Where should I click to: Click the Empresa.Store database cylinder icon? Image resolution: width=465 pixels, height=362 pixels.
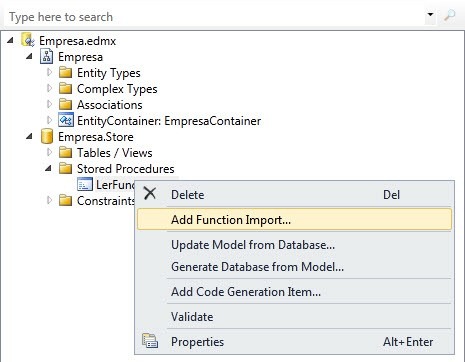47,136
